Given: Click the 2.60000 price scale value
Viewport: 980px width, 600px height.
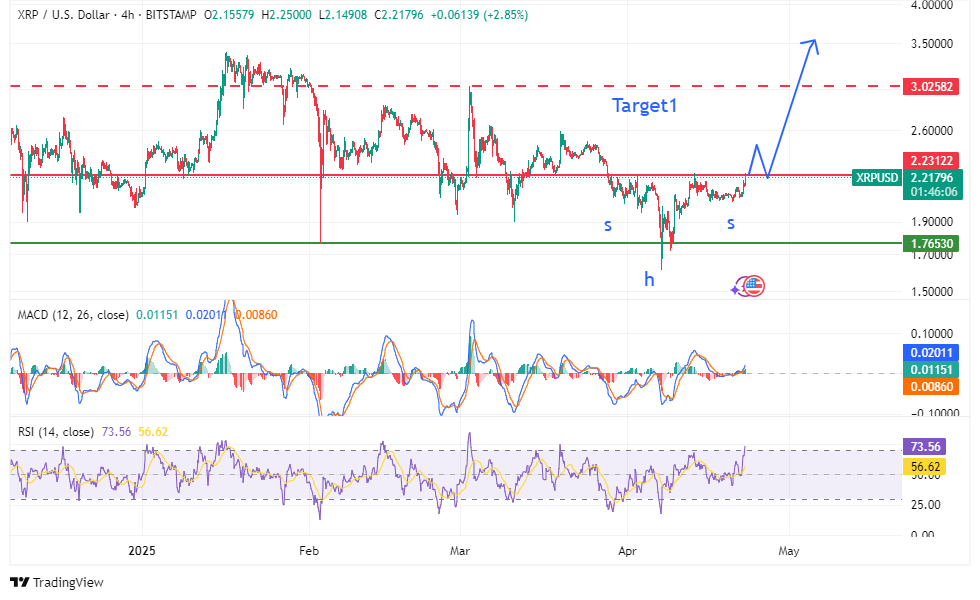Looking at the screenshot, I should click(x=932, y=131).
